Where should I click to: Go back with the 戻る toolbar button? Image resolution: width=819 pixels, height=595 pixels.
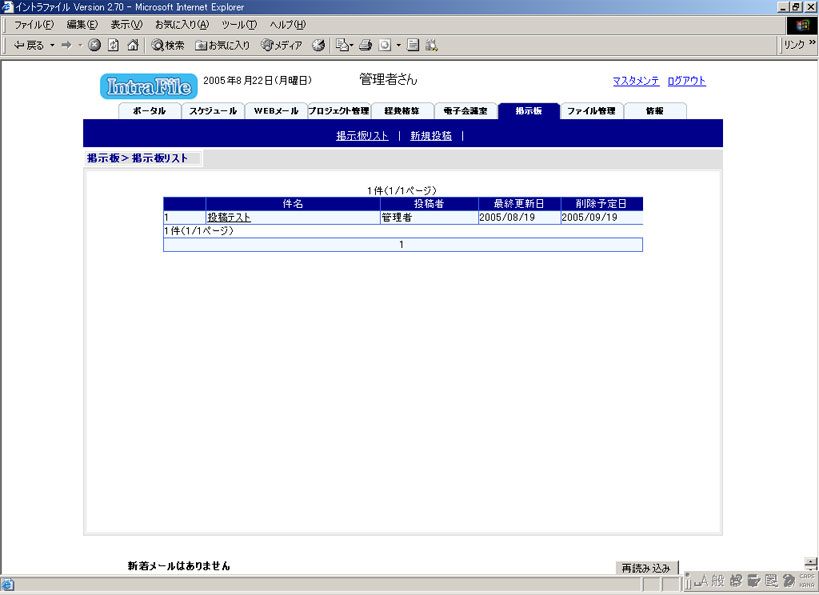28,45
